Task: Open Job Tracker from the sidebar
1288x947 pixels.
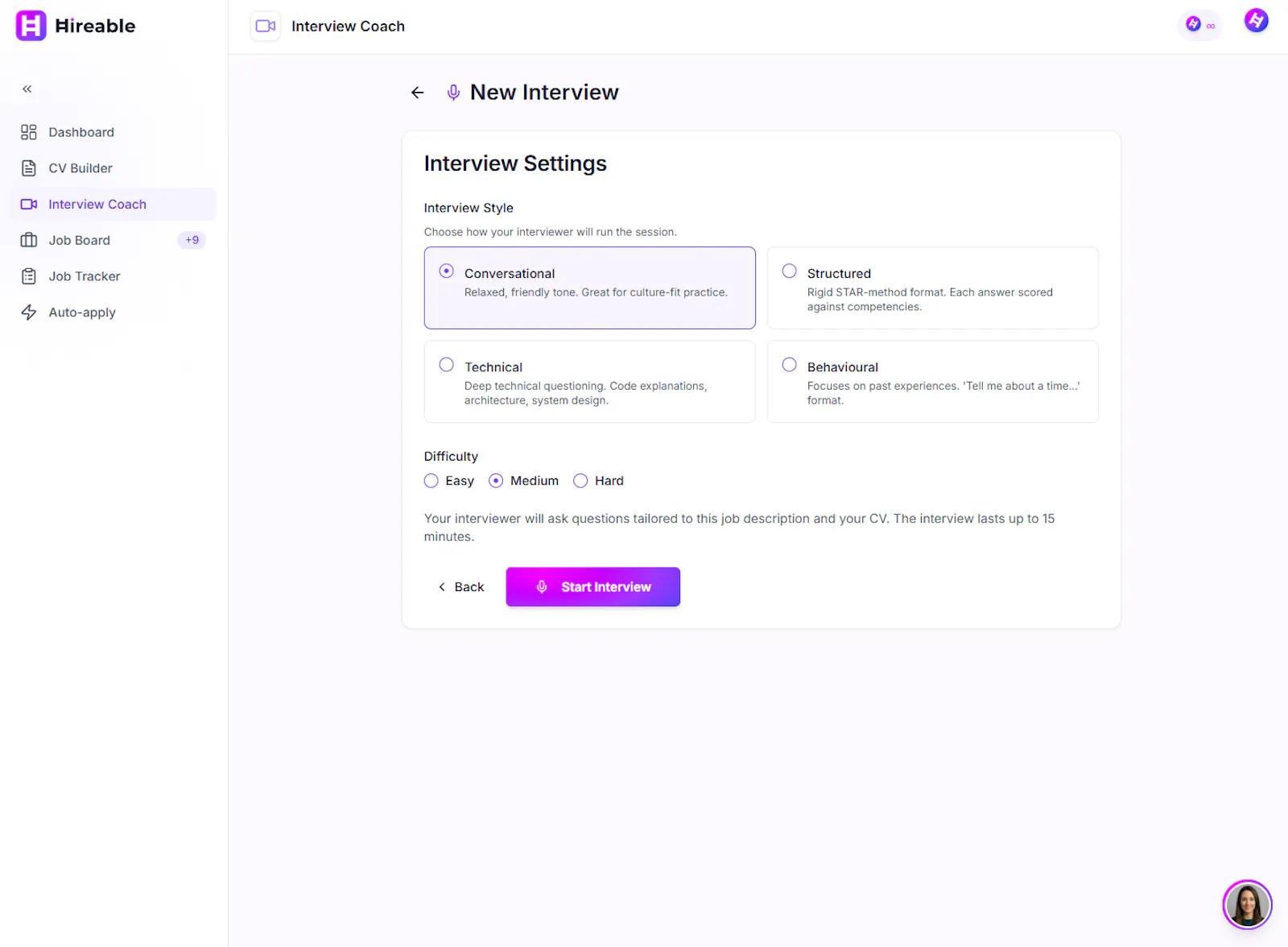Action: (x=114, y=276)
